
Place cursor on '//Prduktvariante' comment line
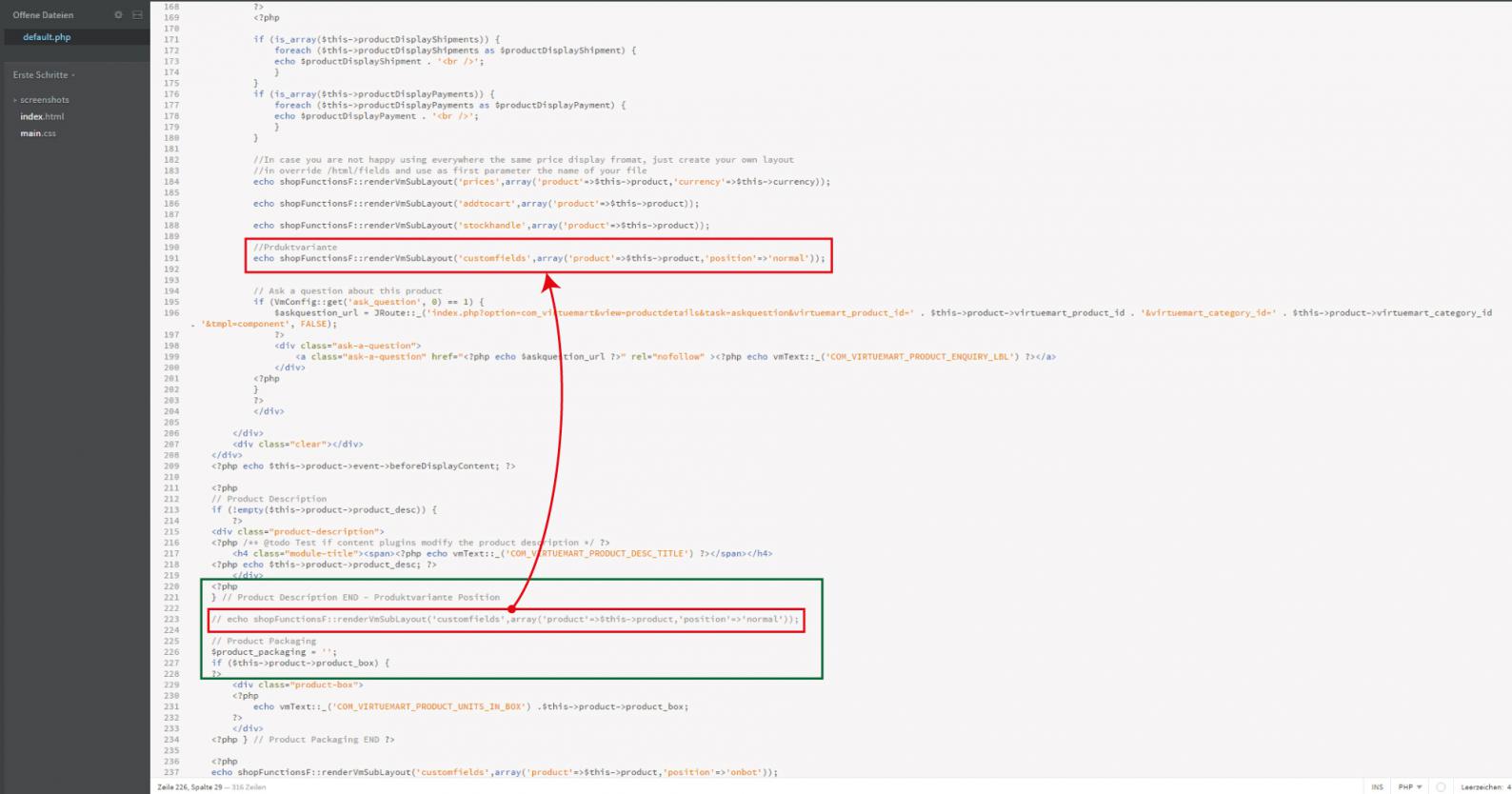[x=294, y=248]
